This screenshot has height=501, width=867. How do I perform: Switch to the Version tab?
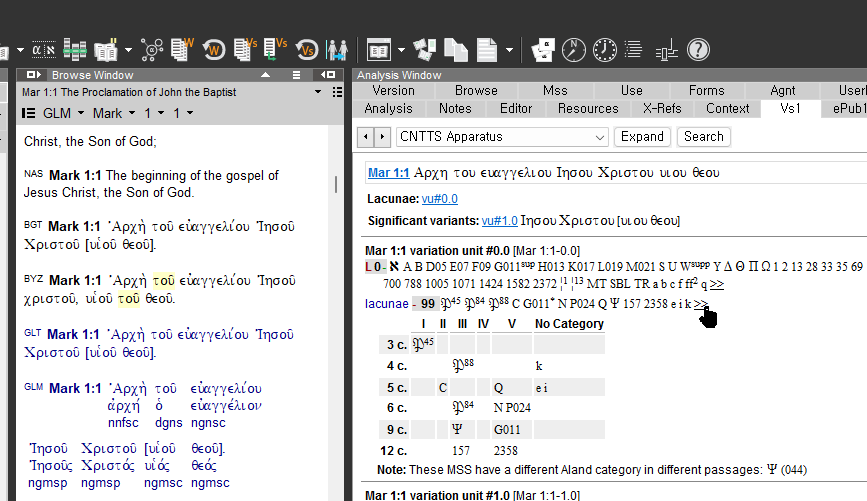tap(393, 91)
